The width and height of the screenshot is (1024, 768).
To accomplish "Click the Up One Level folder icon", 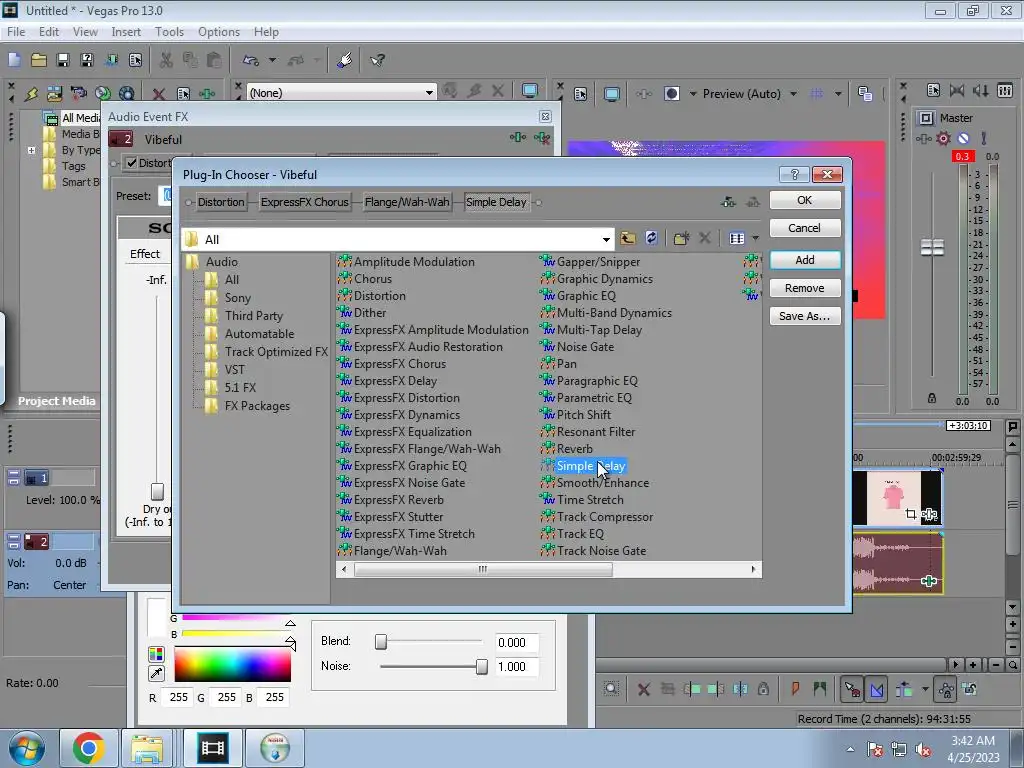I will (628, 238).
